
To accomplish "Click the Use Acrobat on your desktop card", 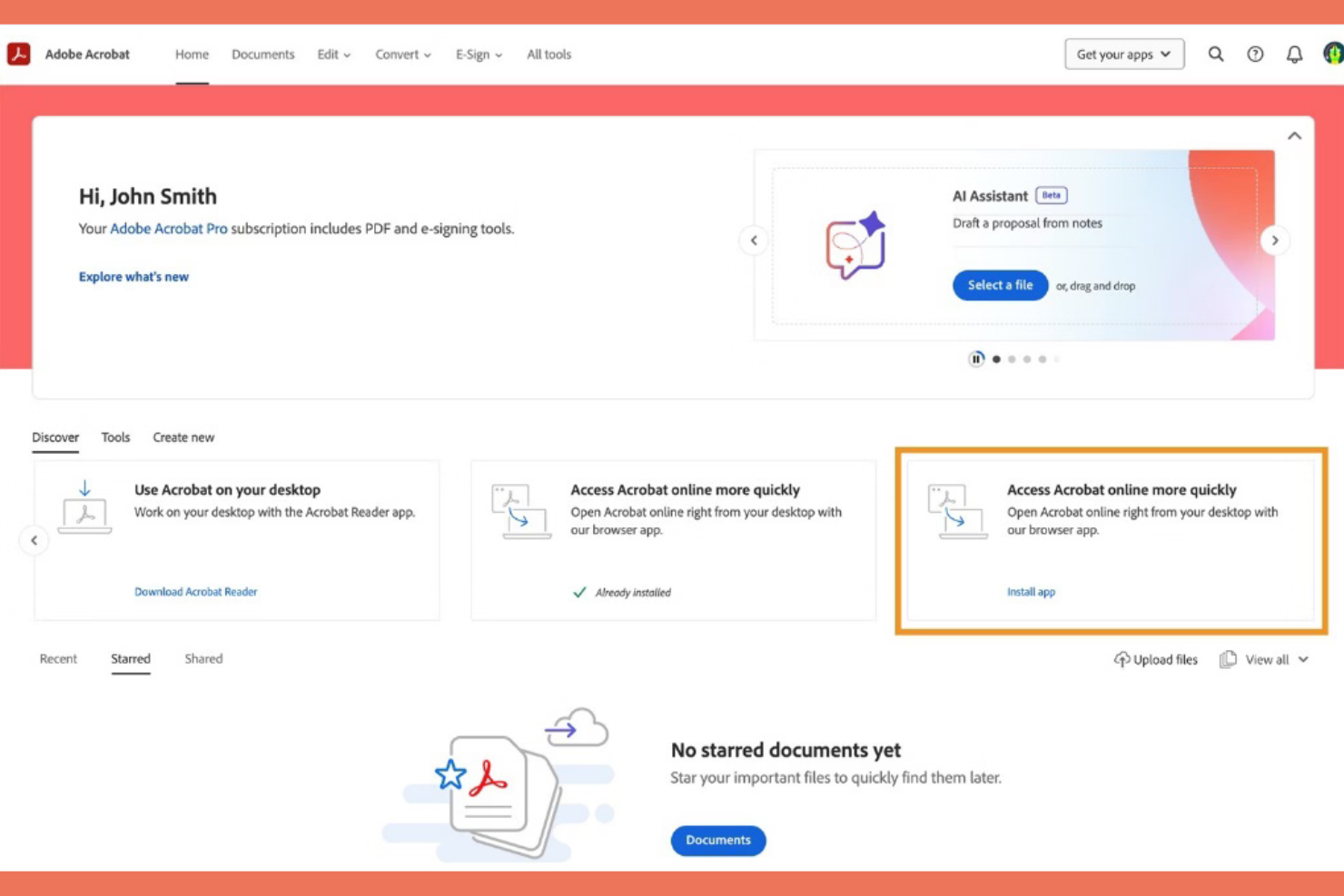I will pyautogui.click(x=237, y=540).
